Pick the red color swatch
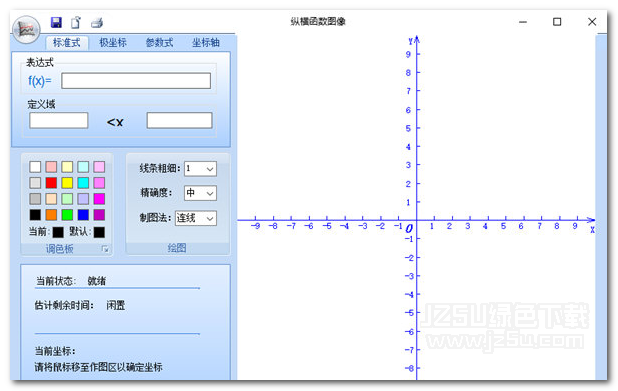This screenshot has height=391, width=618. pos(51,183)
